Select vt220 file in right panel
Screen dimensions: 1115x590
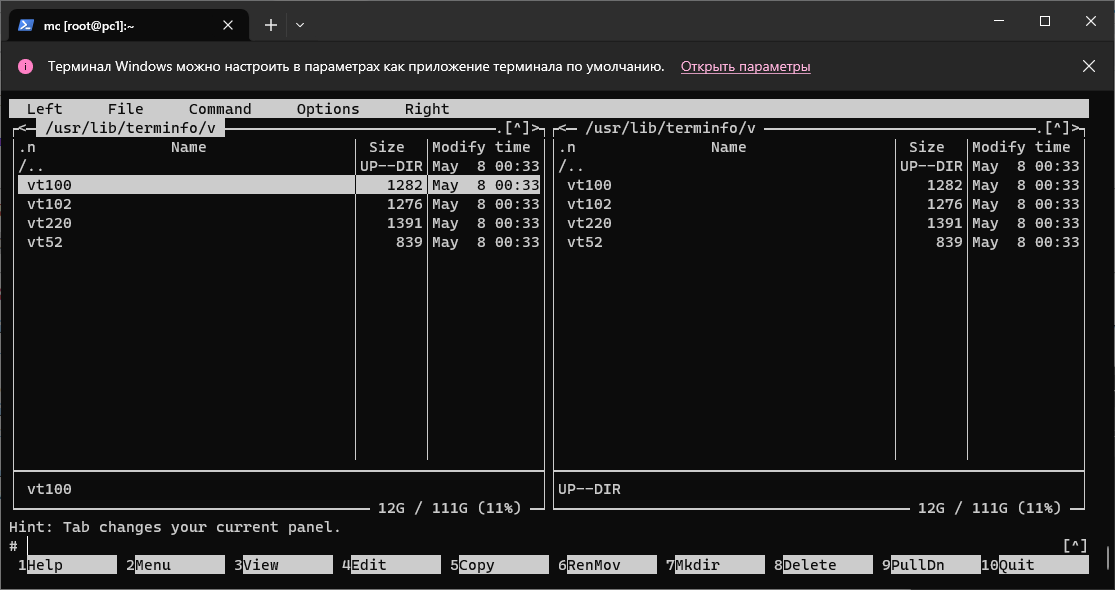(589, 223)
